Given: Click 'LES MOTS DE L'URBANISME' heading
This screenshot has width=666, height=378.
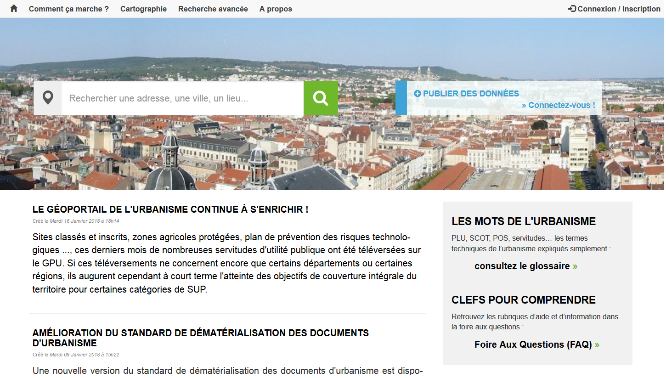Looking at the screenshot, I should coord(523,221).
